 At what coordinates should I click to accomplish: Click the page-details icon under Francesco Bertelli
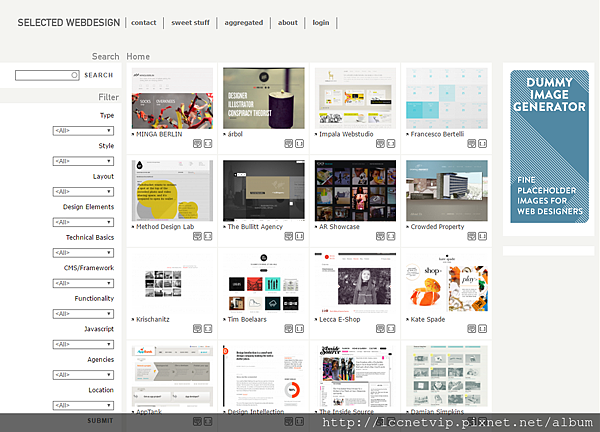[471, 143]
